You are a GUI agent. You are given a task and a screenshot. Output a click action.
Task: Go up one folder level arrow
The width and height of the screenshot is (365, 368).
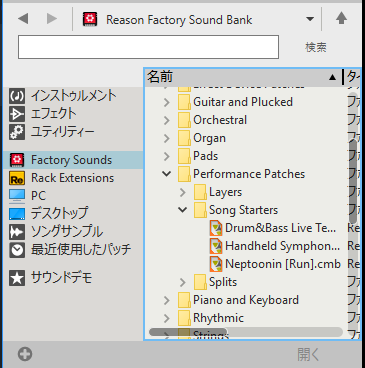point(341,18)
